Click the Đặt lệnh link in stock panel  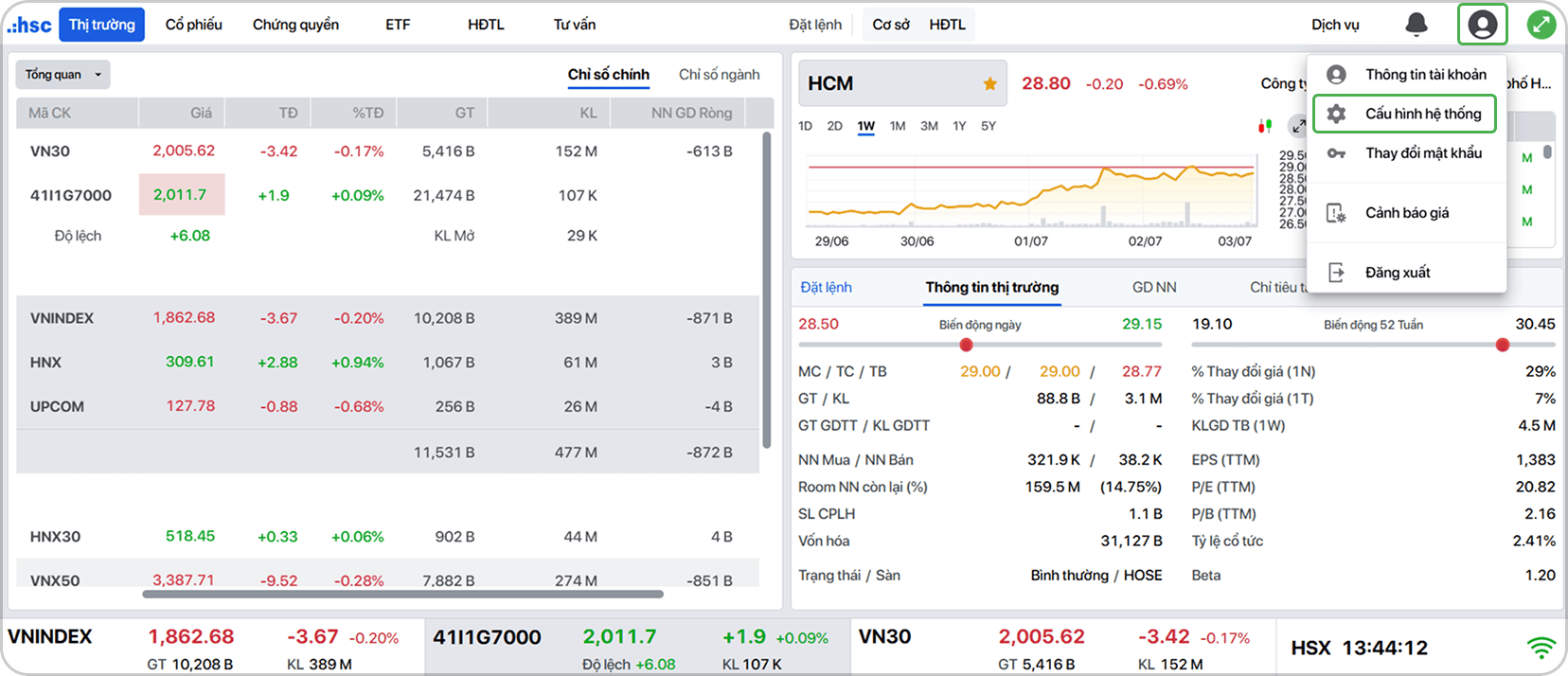pyautogui.click(x=826, y=288)
